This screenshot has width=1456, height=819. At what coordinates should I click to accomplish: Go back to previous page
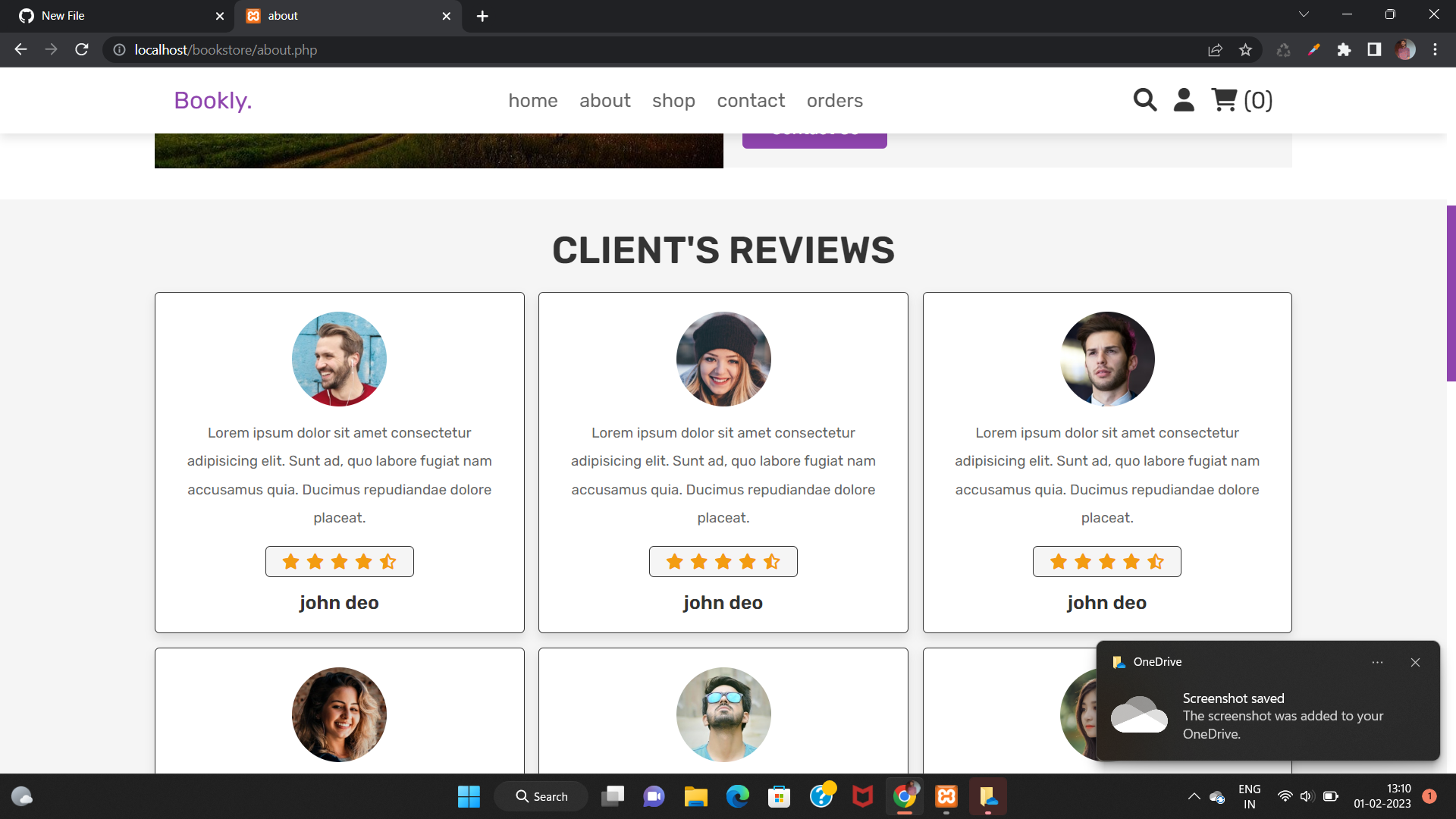(20, 49)
